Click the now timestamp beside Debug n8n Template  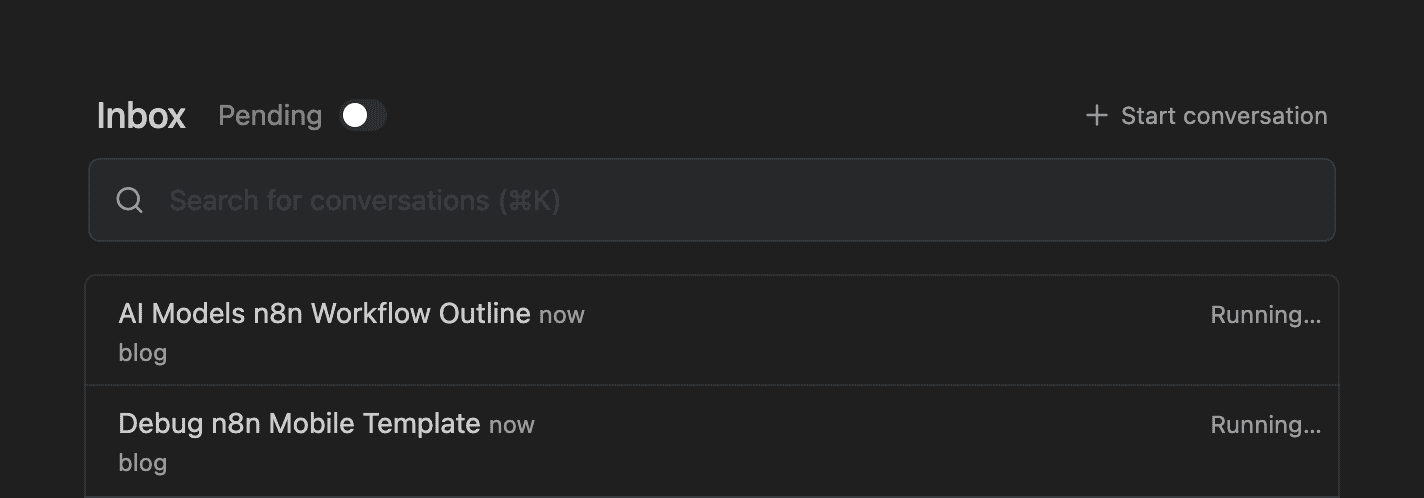[512, 425]
